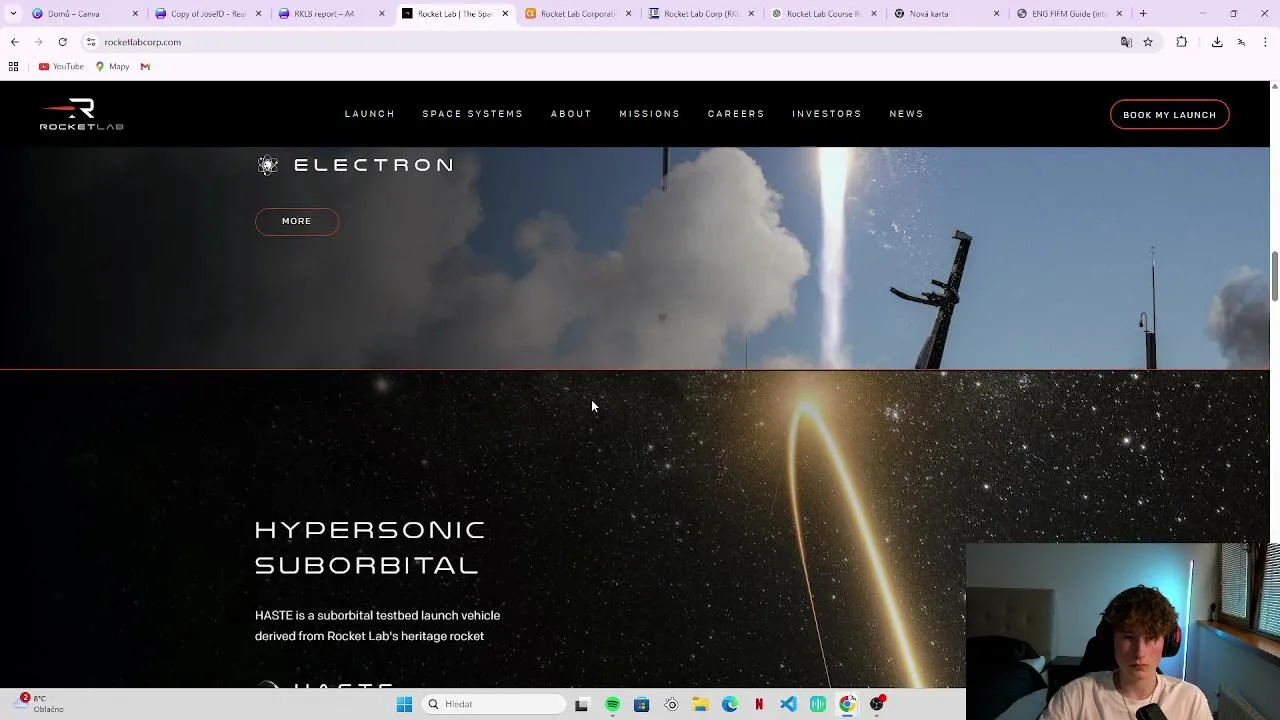Switch to the RKLB report tab
Image resolution: width=1280 pixels, height=720 pixels.
pyautogui.click(x=330, y=14)
